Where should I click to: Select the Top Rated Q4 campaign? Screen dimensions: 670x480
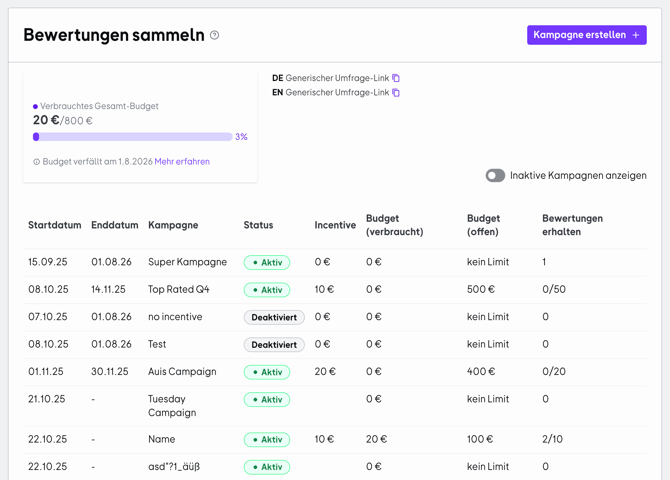178,290
